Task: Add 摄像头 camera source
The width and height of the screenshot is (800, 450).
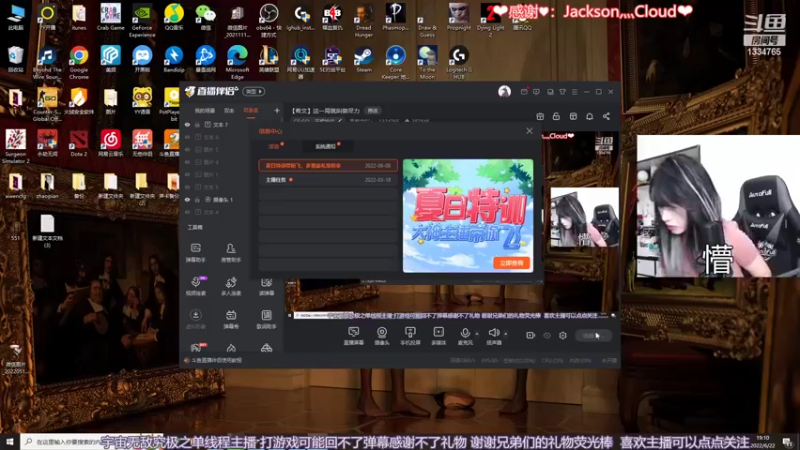Action: [382, 336]
